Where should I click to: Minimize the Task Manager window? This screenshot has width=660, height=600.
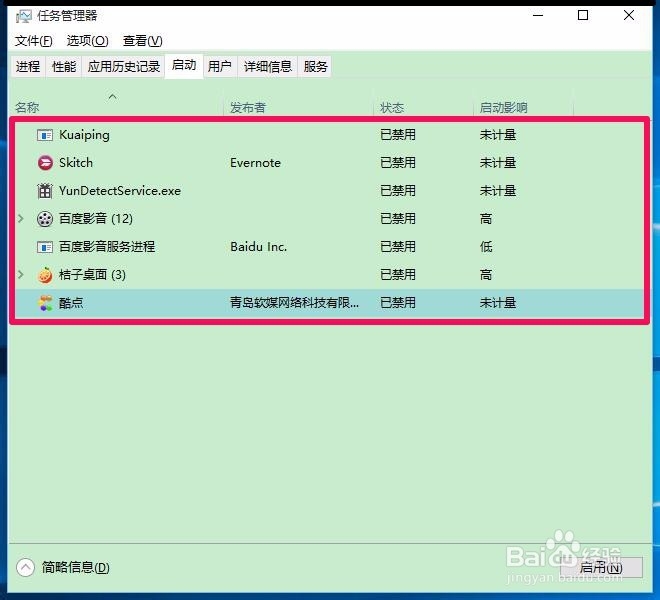(x=538, y=16)
